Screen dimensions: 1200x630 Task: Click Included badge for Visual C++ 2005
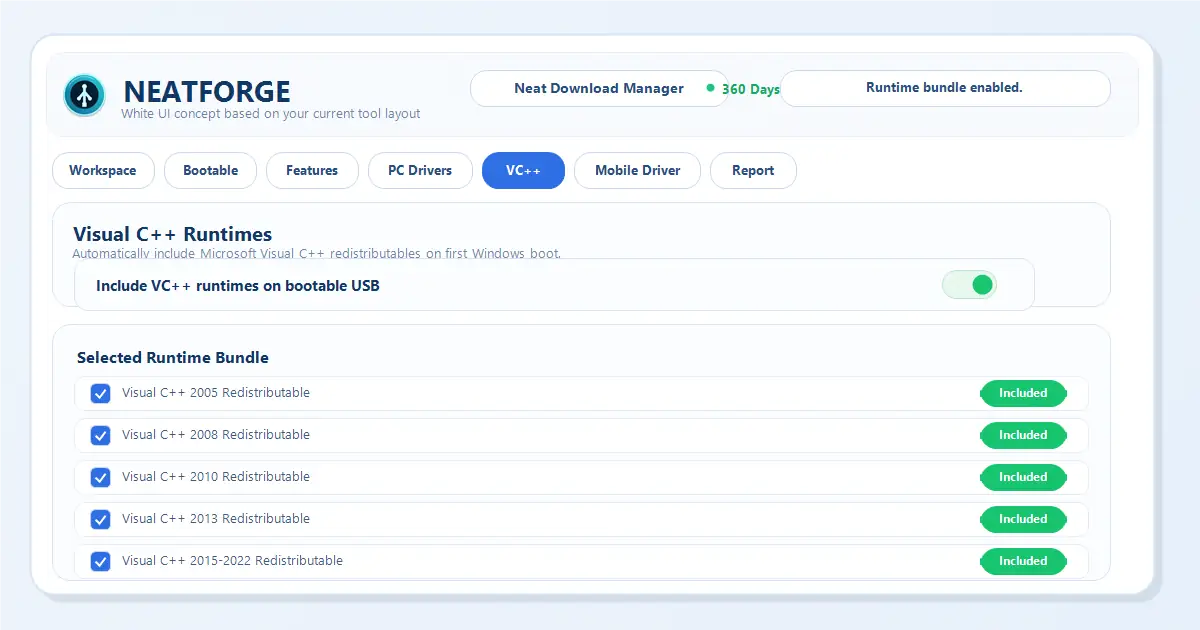point(1023,393)
